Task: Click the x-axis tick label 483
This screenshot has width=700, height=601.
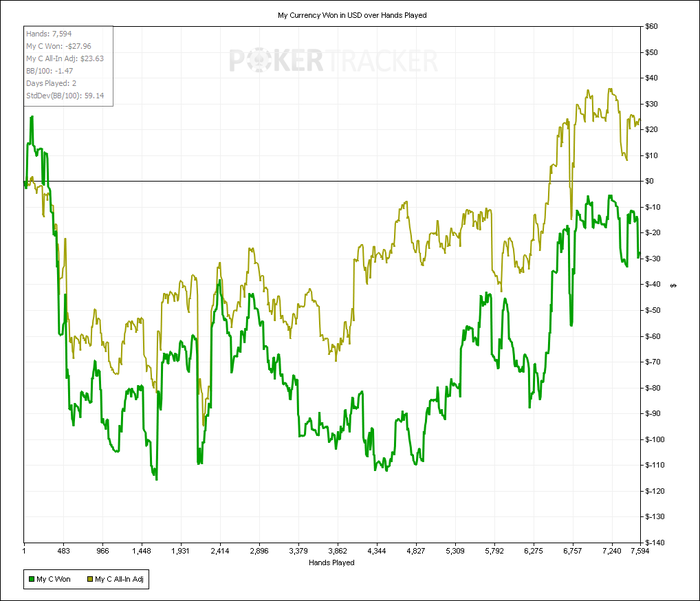Action: [x=64, y=551]
